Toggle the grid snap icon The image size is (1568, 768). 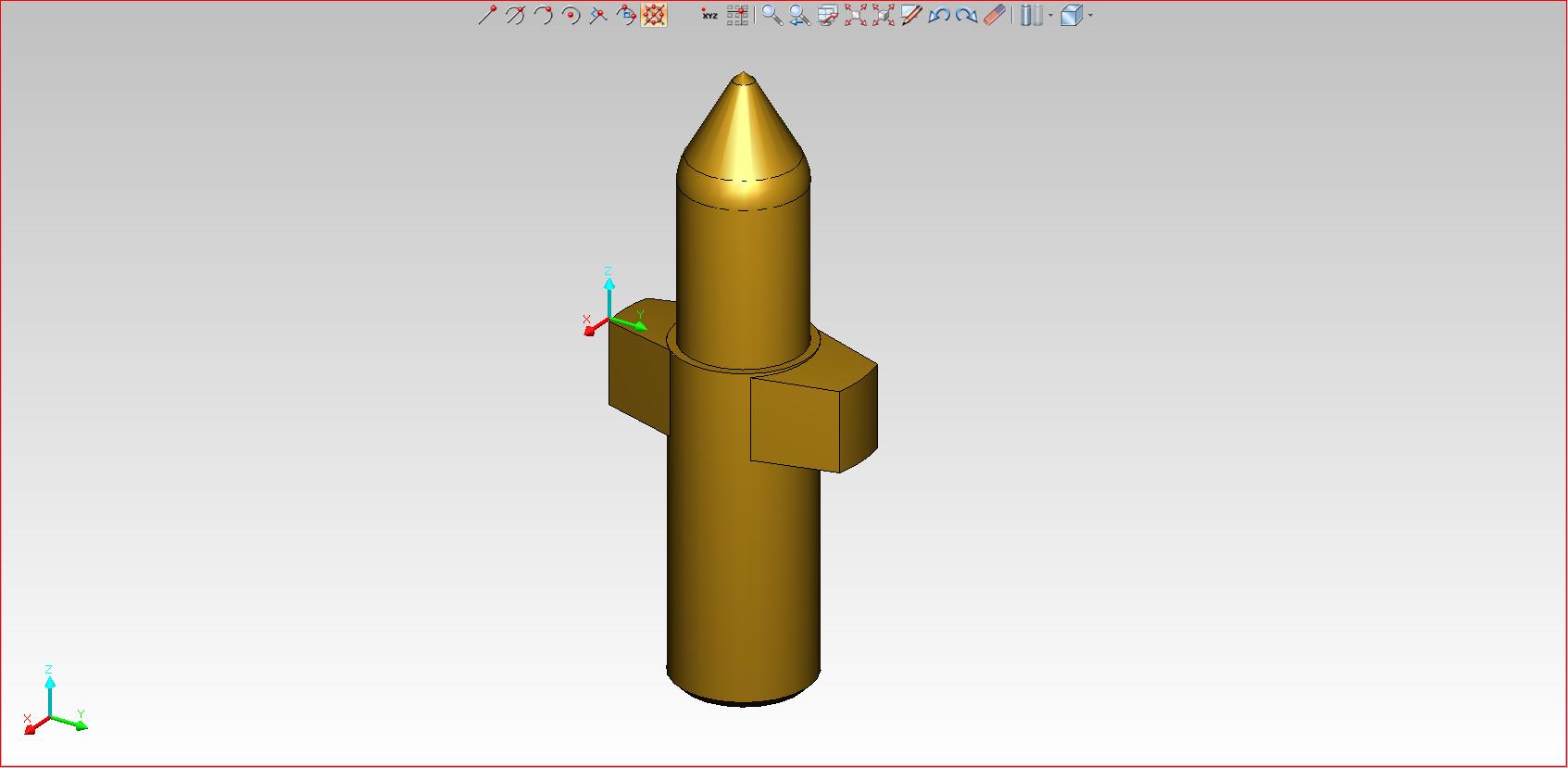click(x=737, y=15)
